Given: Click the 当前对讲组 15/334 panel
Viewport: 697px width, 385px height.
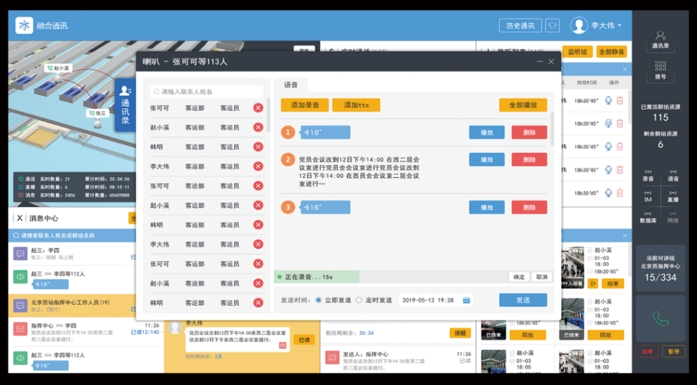Looking at the screenshot, I should pos(660,268).
